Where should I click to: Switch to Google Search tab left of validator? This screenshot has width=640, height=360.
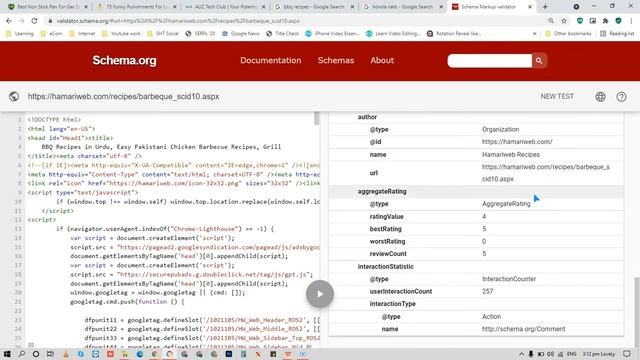pyautogui.click(x=403, y=7)
